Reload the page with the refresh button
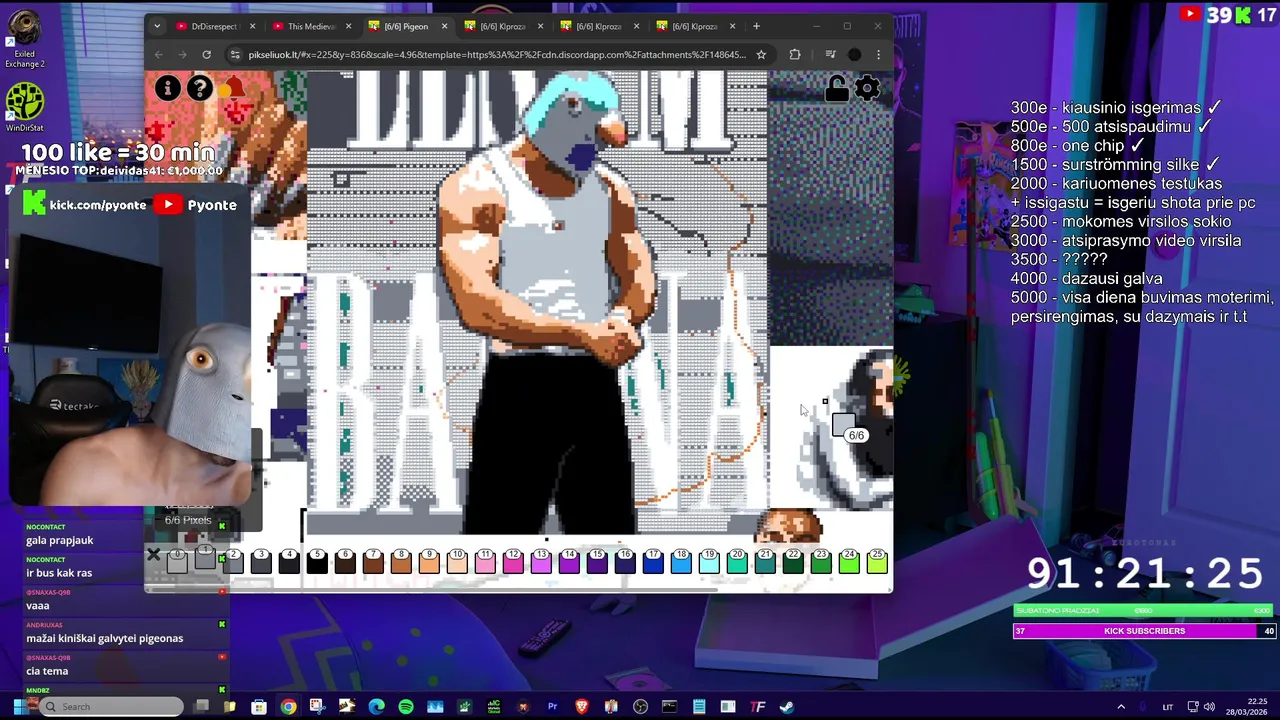 click(206, 54)
